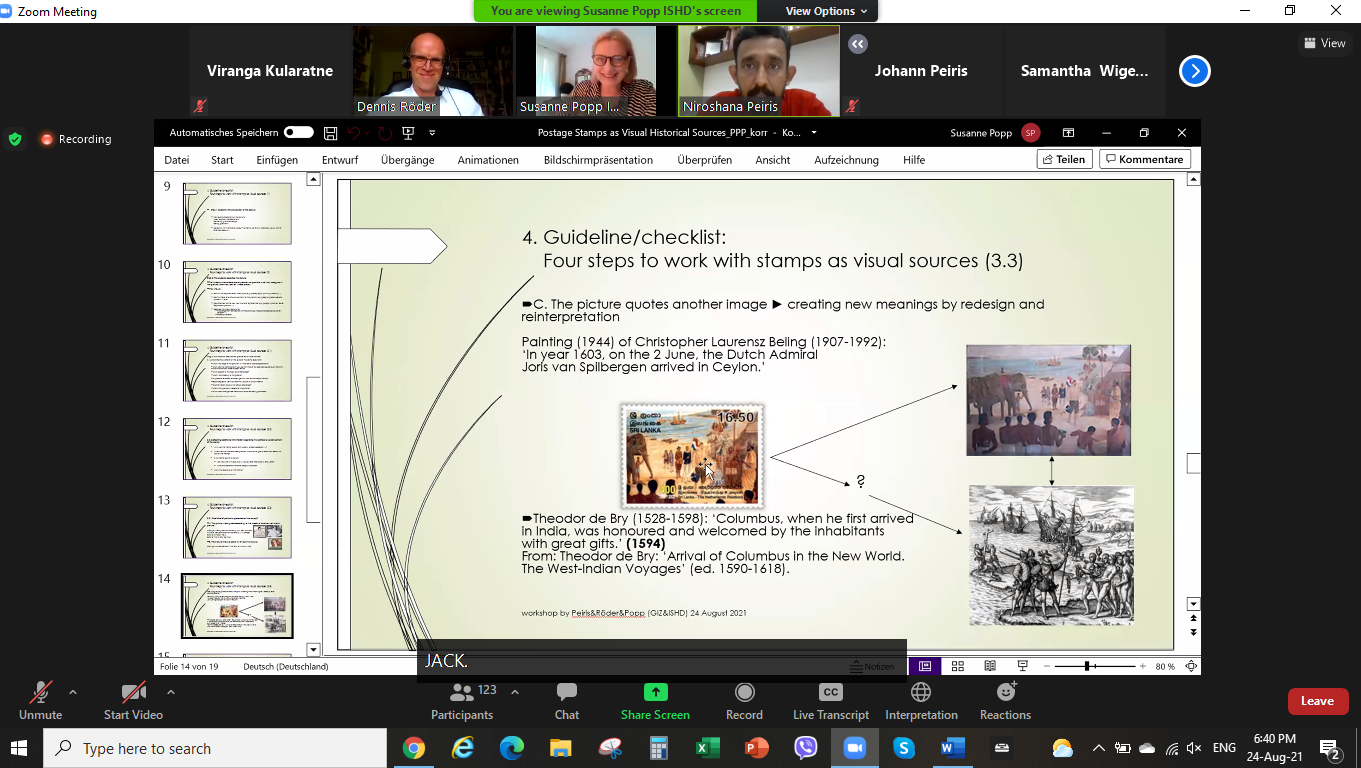The image size is (1361, 768).
Task: Open the Einfügen tab
Action: [x=277, y=160]
